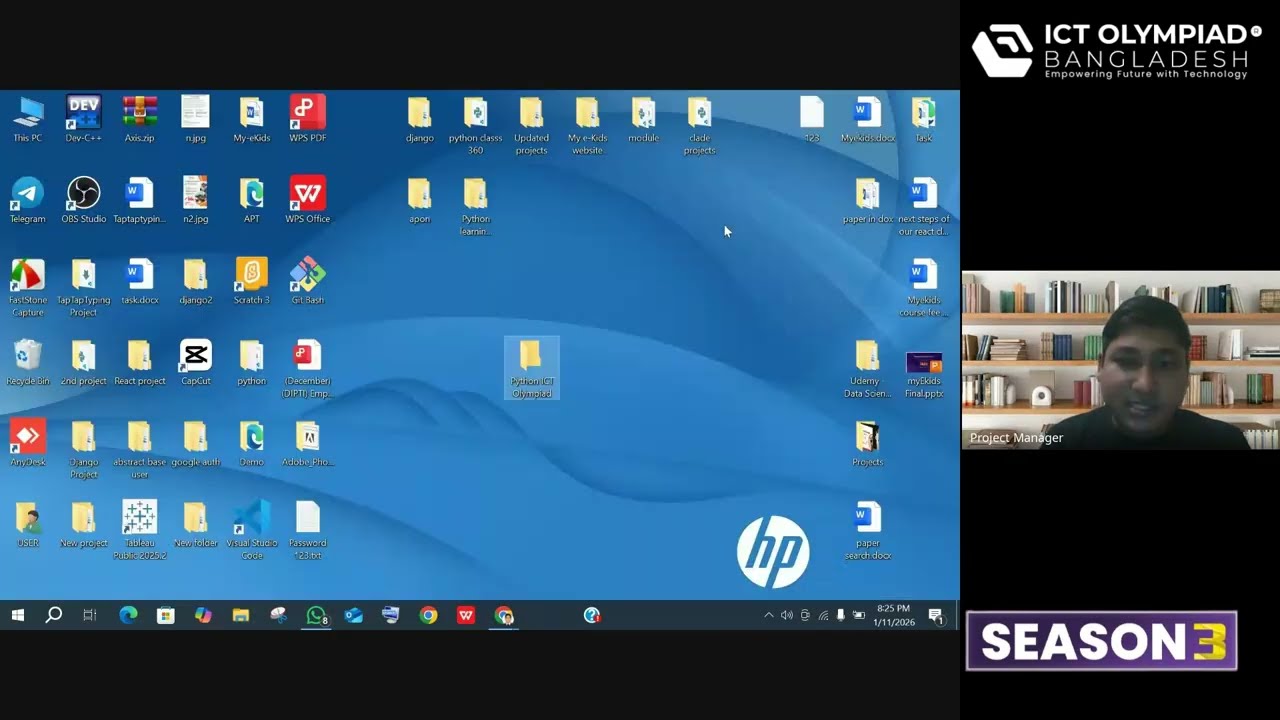Open the Demo Edge shortcut

[252, 443]
